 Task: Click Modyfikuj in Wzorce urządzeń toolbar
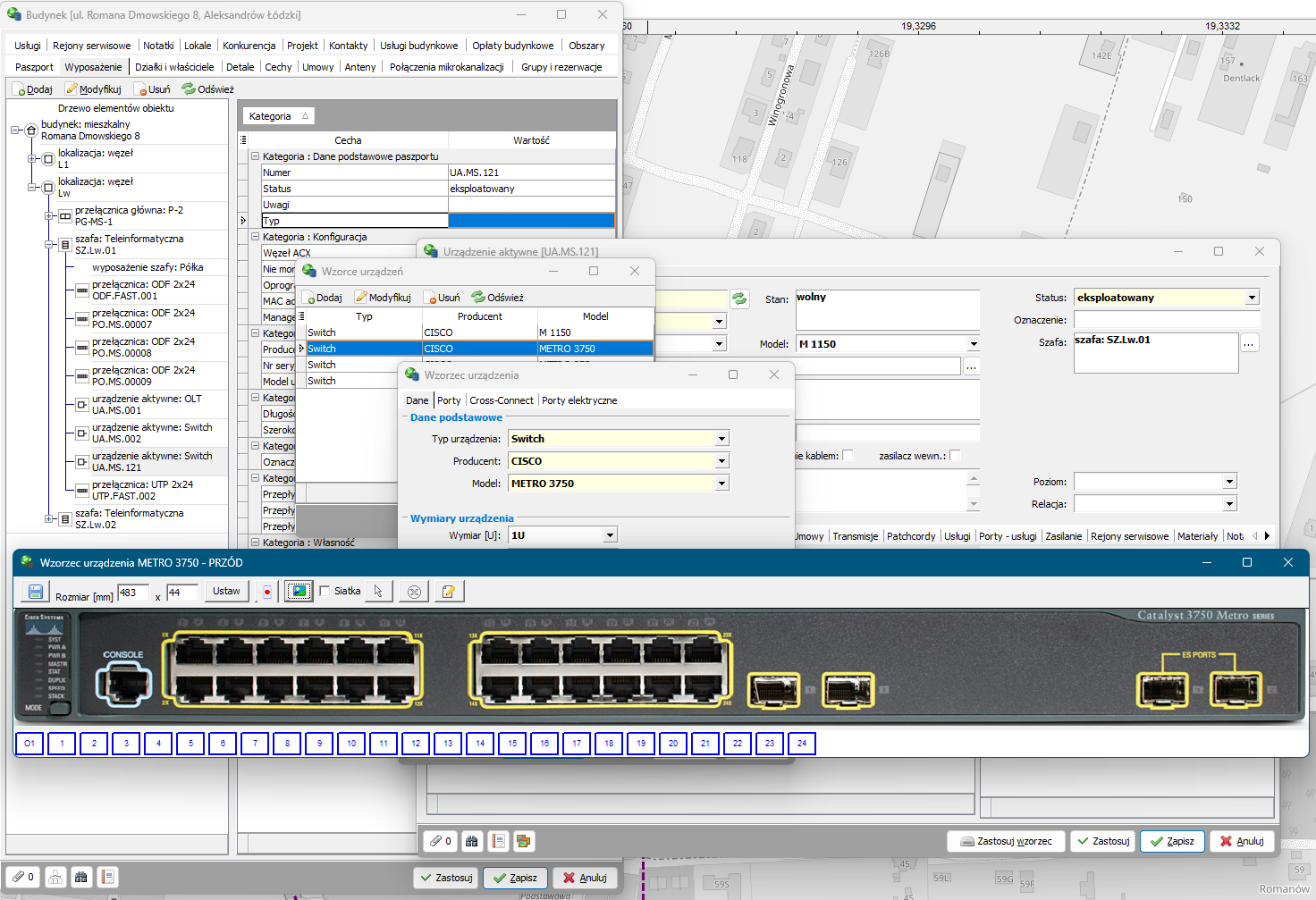pos(383,298)
